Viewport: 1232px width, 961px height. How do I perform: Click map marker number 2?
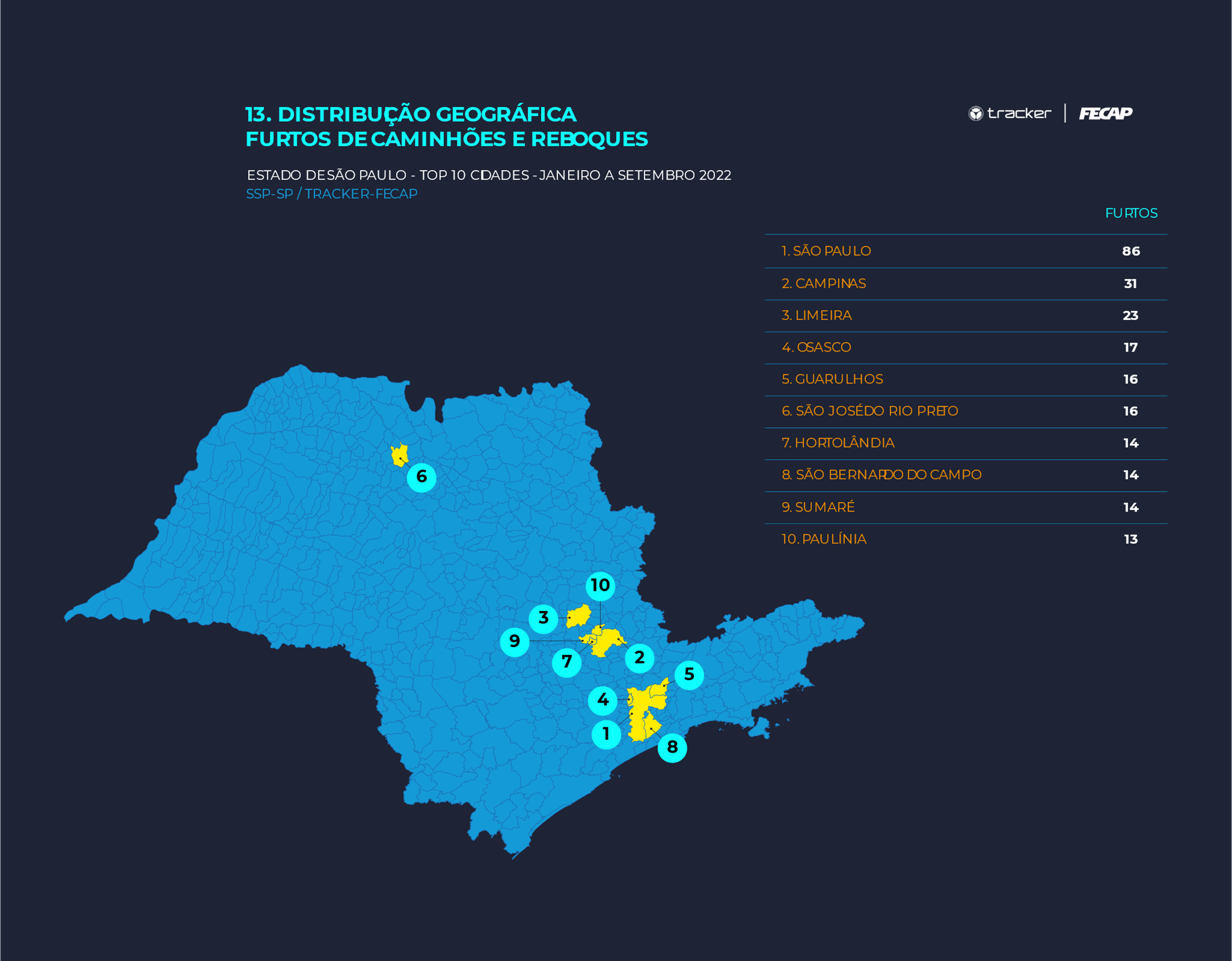coord(639,657)
